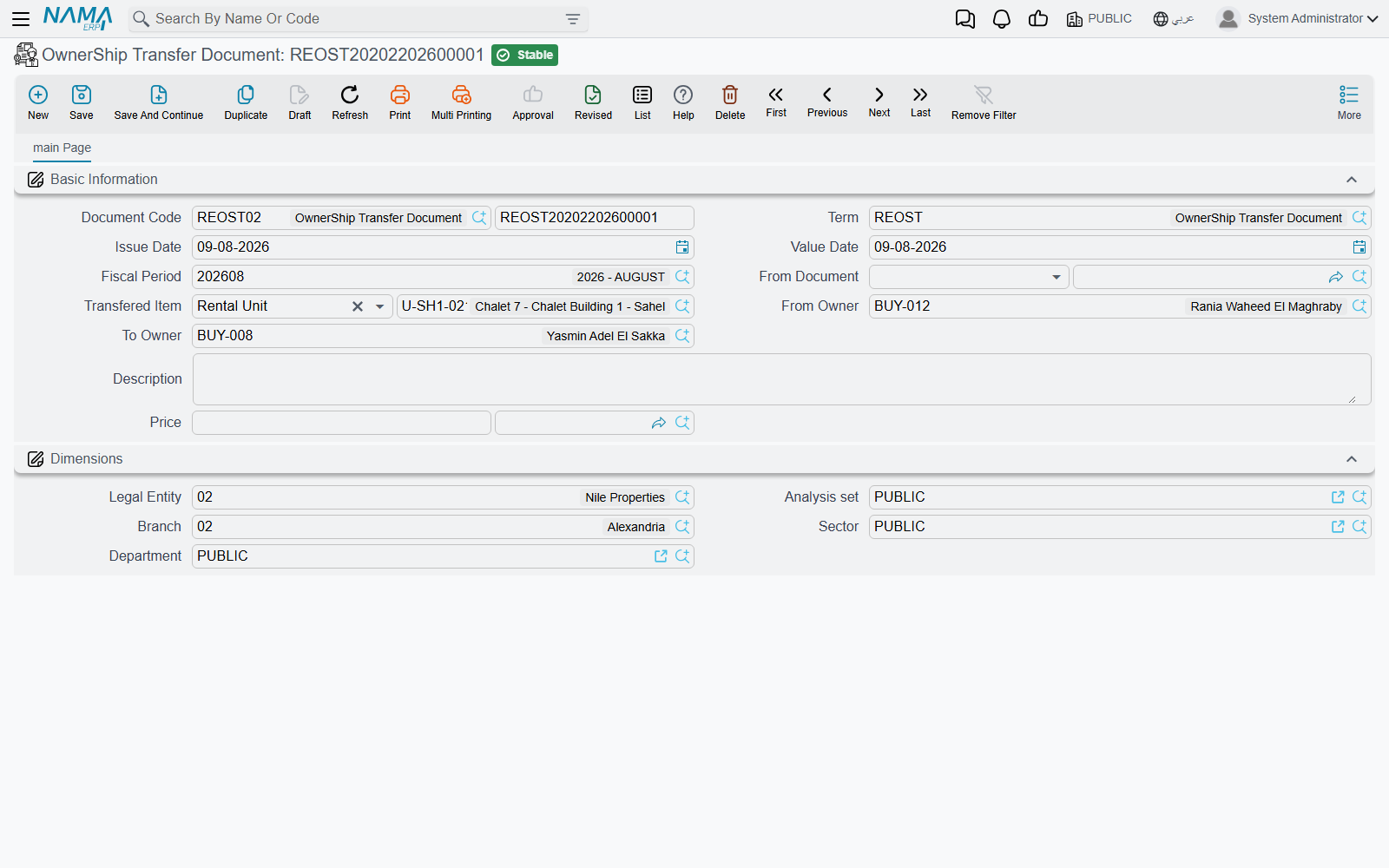Open the System Administrator user menu
Viewport: 1389px width, 868px height.
(1298, 18)
